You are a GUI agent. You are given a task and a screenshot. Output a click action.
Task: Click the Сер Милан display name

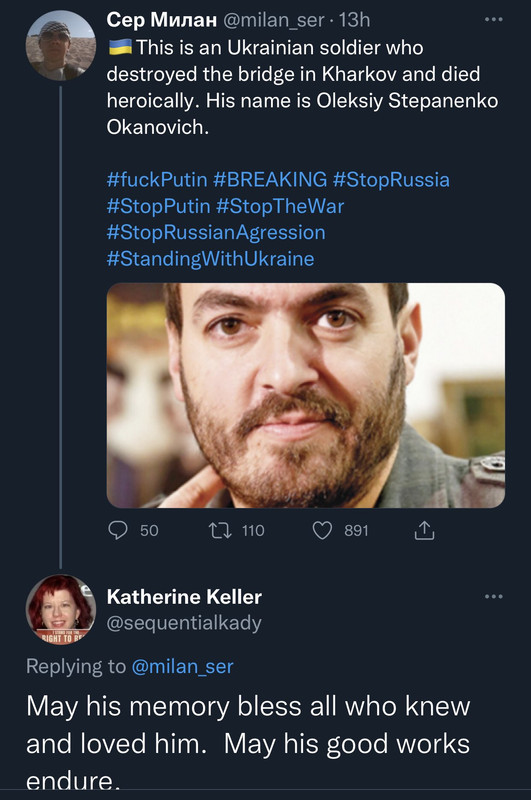pos(162,20)
